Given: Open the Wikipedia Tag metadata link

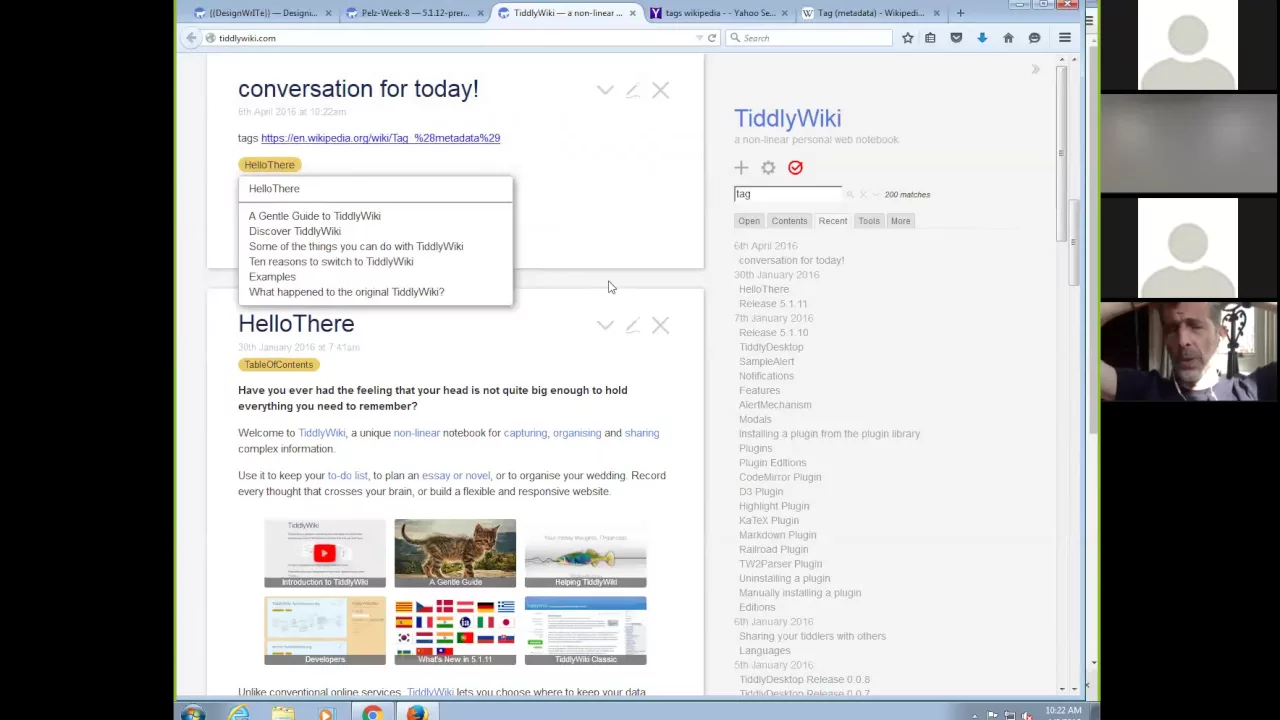Looking at the screenshot, I should pos(380,138).
